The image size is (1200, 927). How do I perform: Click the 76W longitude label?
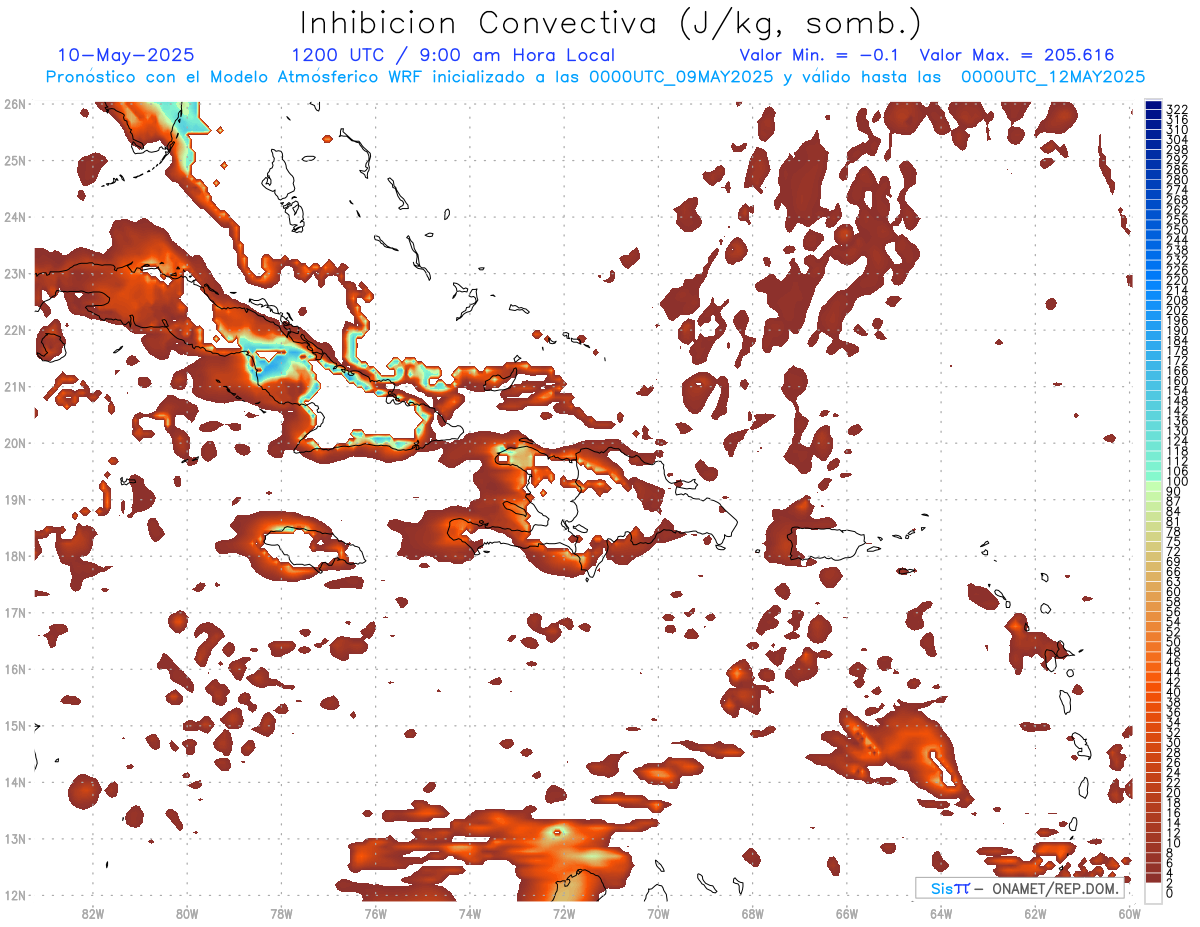pos(376,913)
